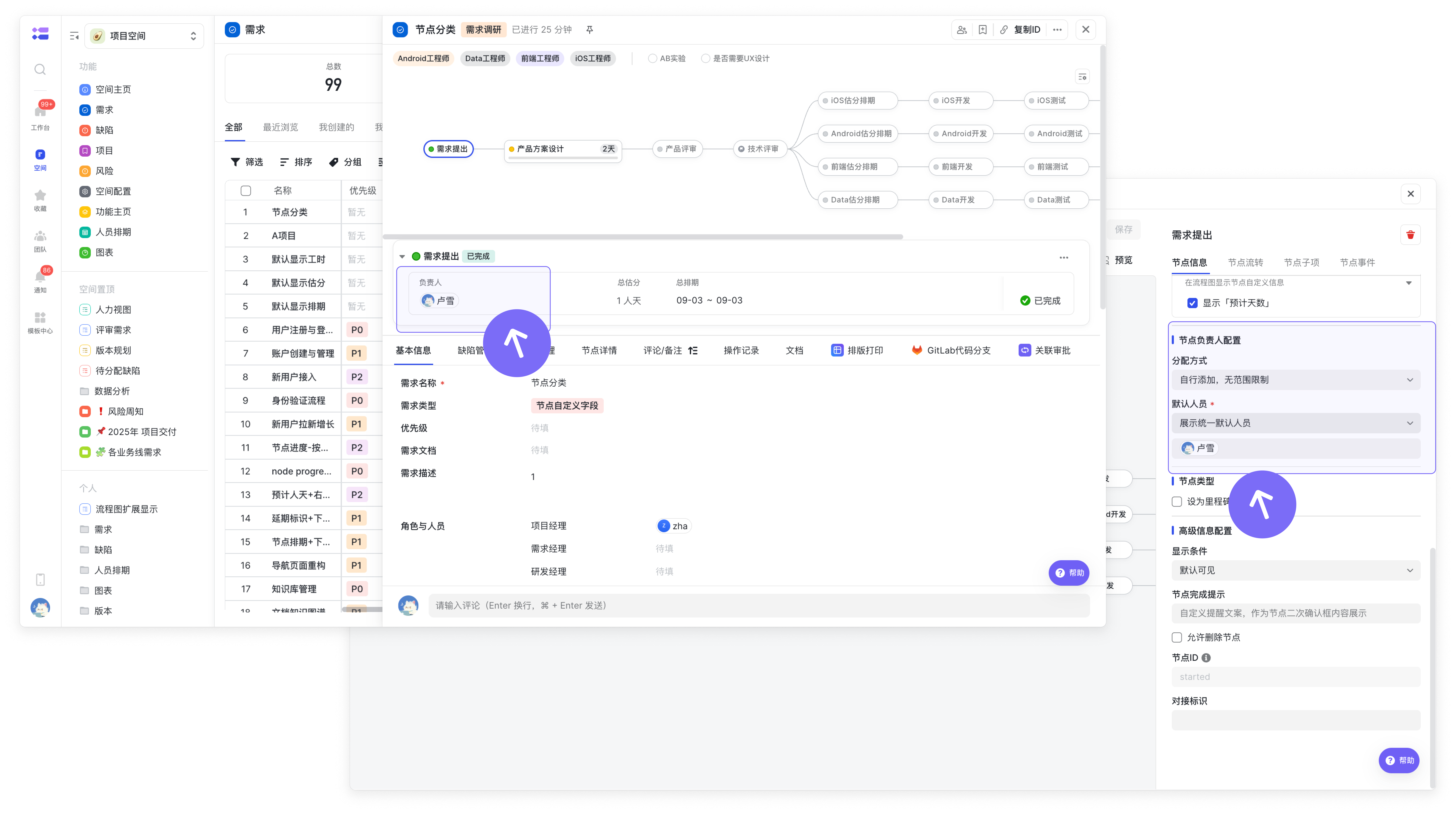Click the 筛选 filter button
The height and width of the screenshot is (814, 1456).
pos(247,162)
